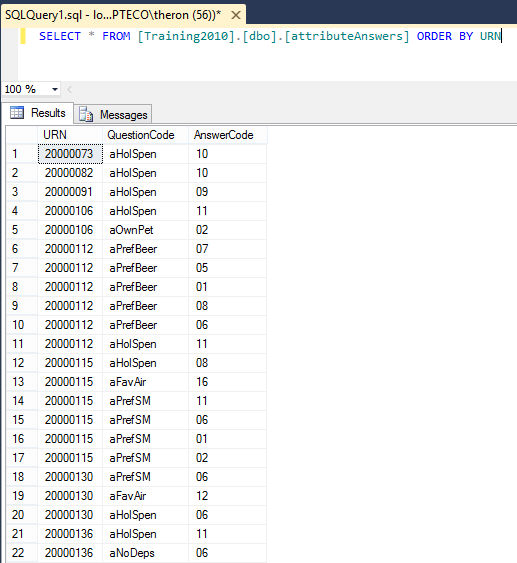
Task: Select URN 20000130 in row 20
Action: pyautogui.click(x=70, y=515)
